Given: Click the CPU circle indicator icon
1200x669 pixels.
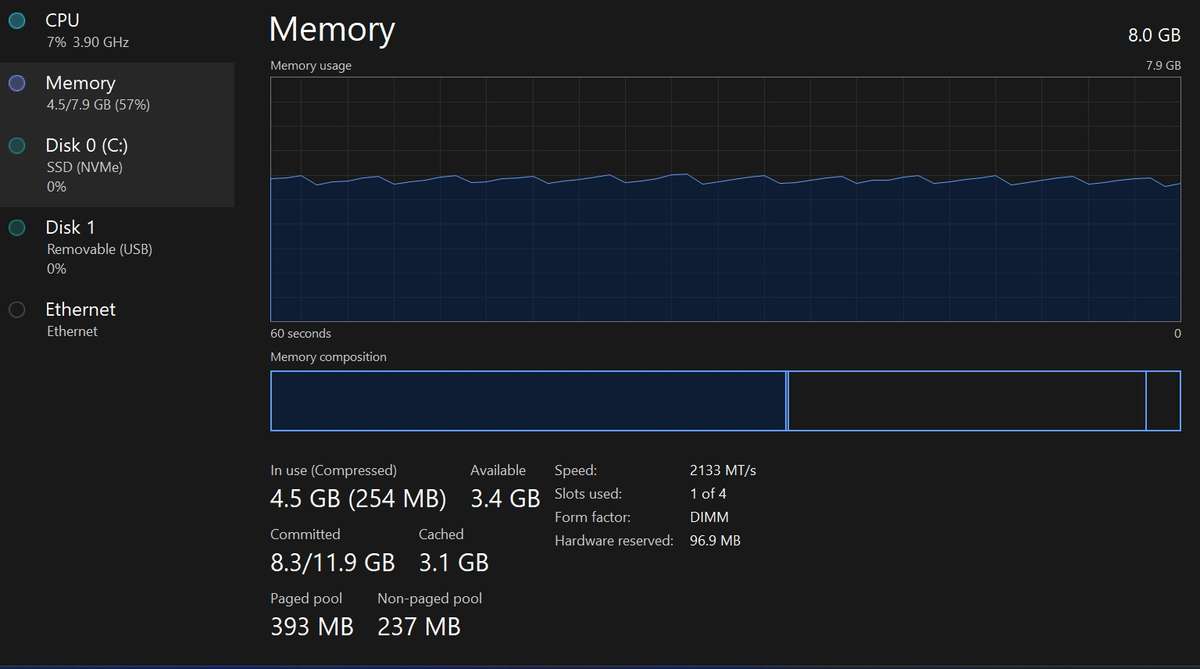Looking at the screenshot, I should click(16, 21).
